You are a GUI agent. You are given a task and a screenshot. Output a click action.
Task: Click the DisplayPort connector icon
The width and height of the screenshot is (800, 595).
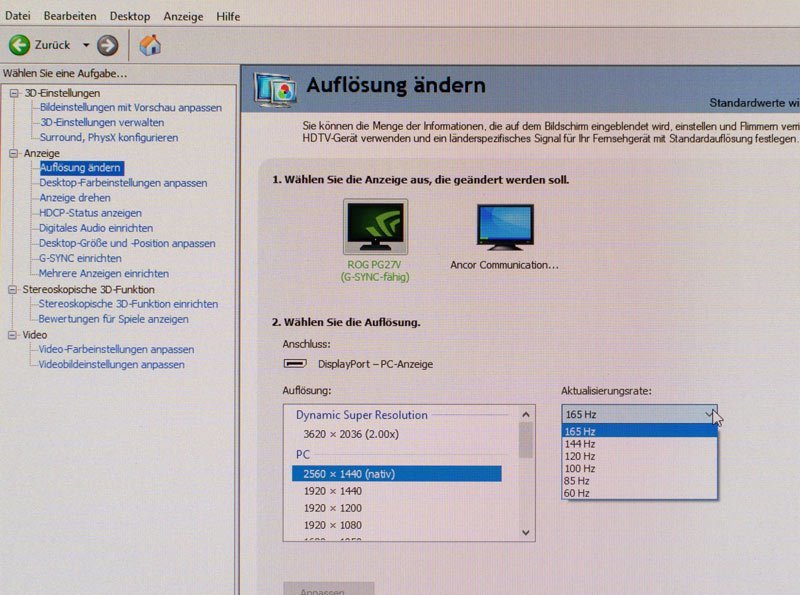295,363
